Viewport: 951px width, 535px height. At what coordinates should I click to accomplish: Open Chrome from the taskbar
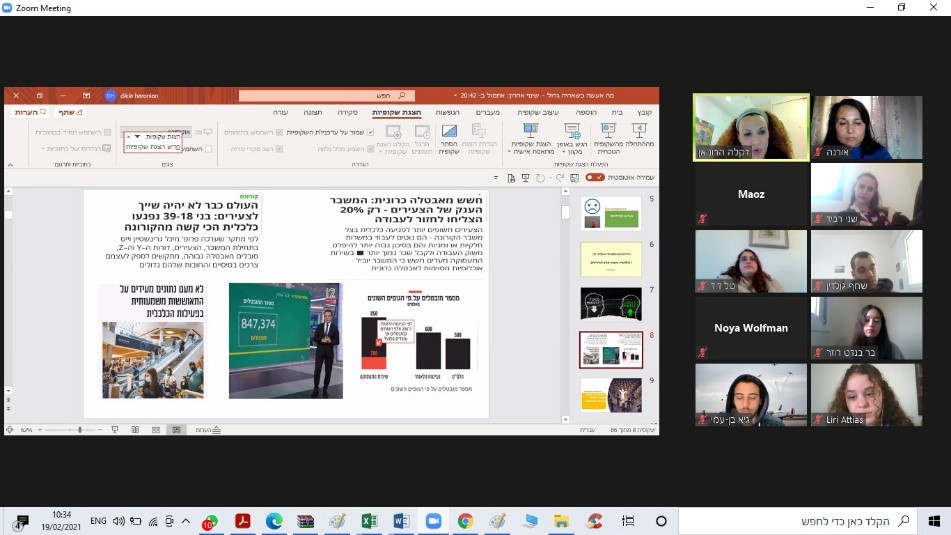(465, 521)
